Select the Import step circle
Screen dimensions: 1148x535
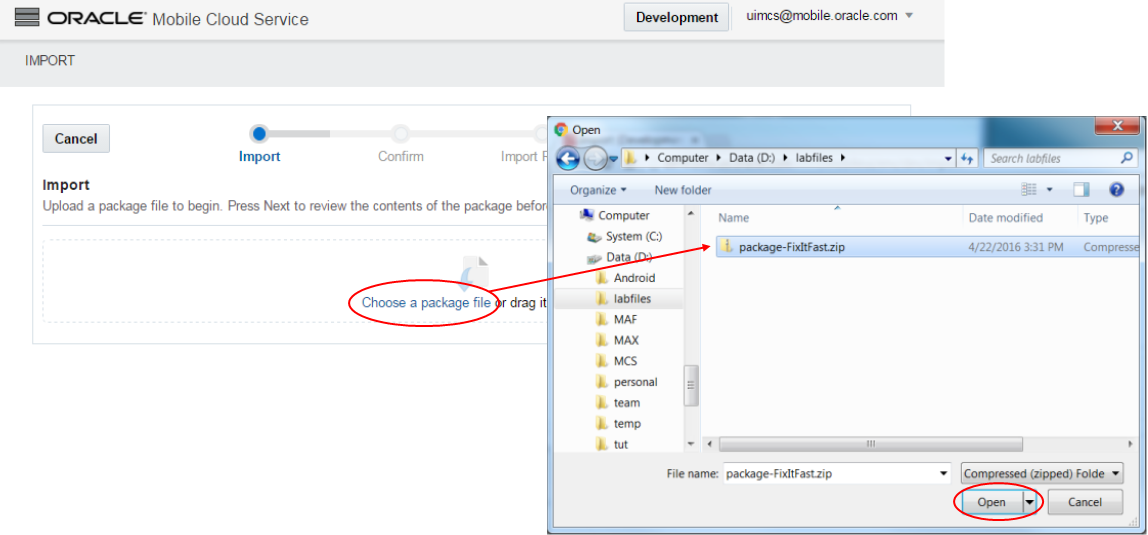pos(258,134)
